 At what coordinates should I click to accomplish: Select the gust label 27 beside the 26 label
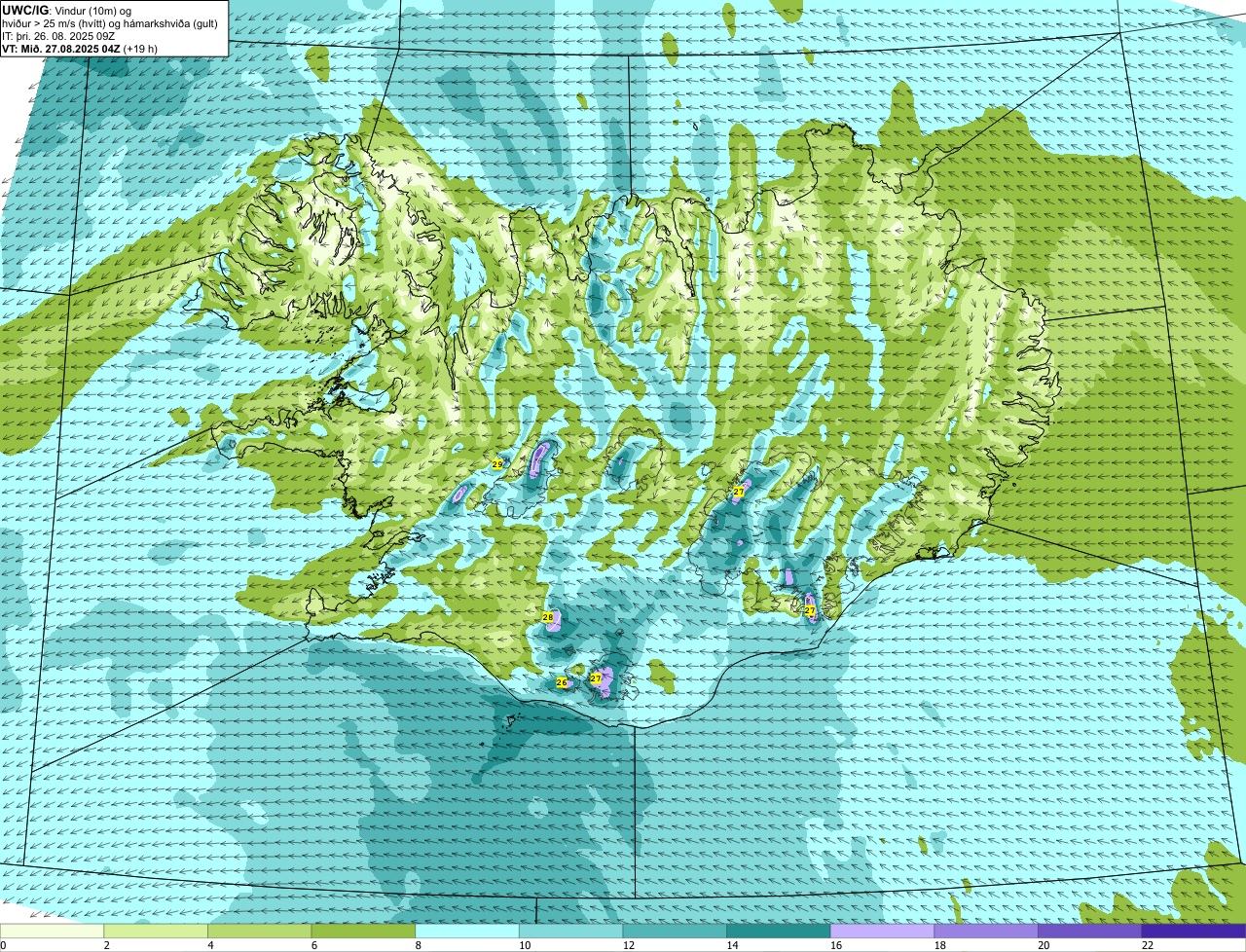click(x=596, y=678)
